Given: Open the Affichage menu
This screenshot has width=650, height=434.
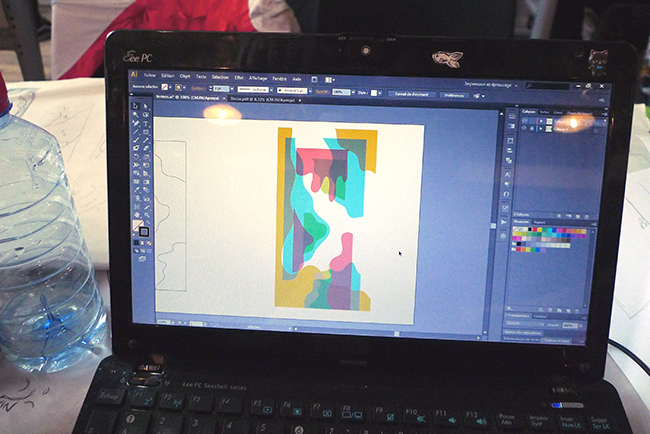Looking at the screenshot, I should pos(258,78).
